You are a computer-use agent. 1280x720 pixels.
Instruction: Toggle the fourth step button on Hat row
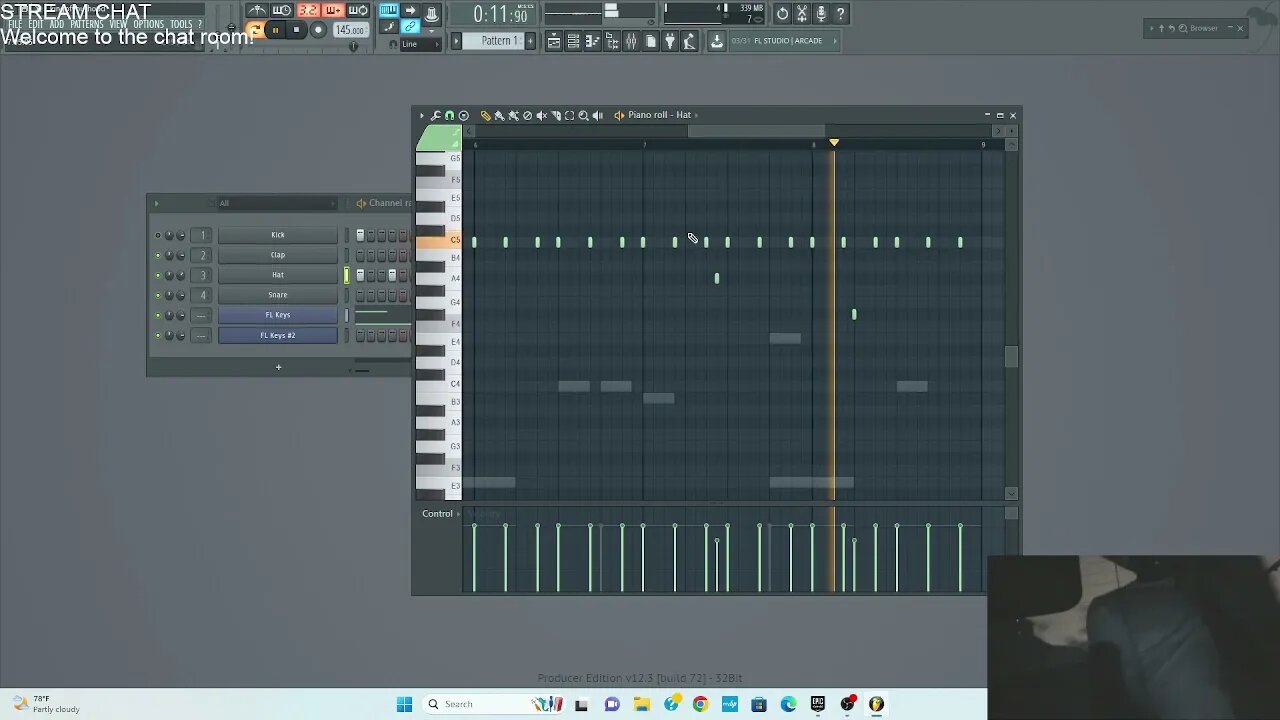point(392,275)
